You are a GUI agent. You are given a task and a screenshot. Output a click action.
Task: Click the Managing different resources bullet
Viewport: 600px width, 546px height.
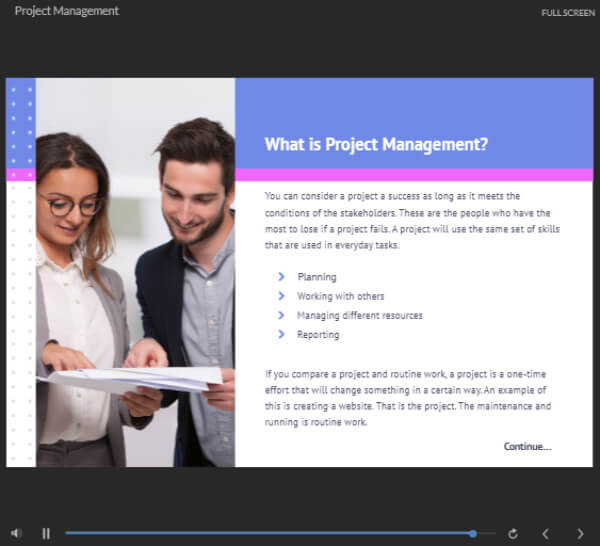(360, 315)
